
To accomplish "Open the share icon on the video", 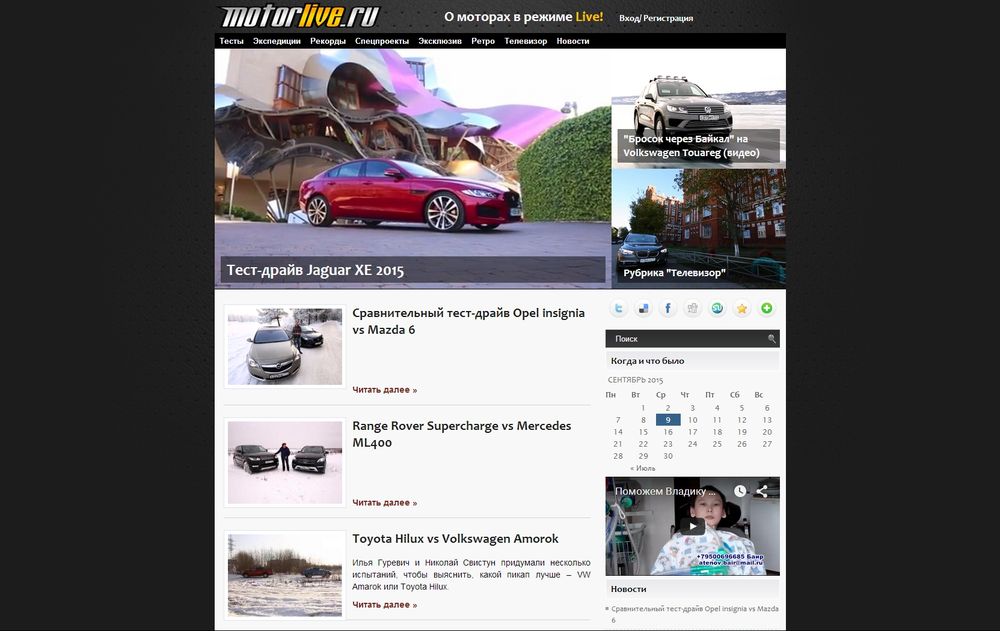I will click(761, 491).
